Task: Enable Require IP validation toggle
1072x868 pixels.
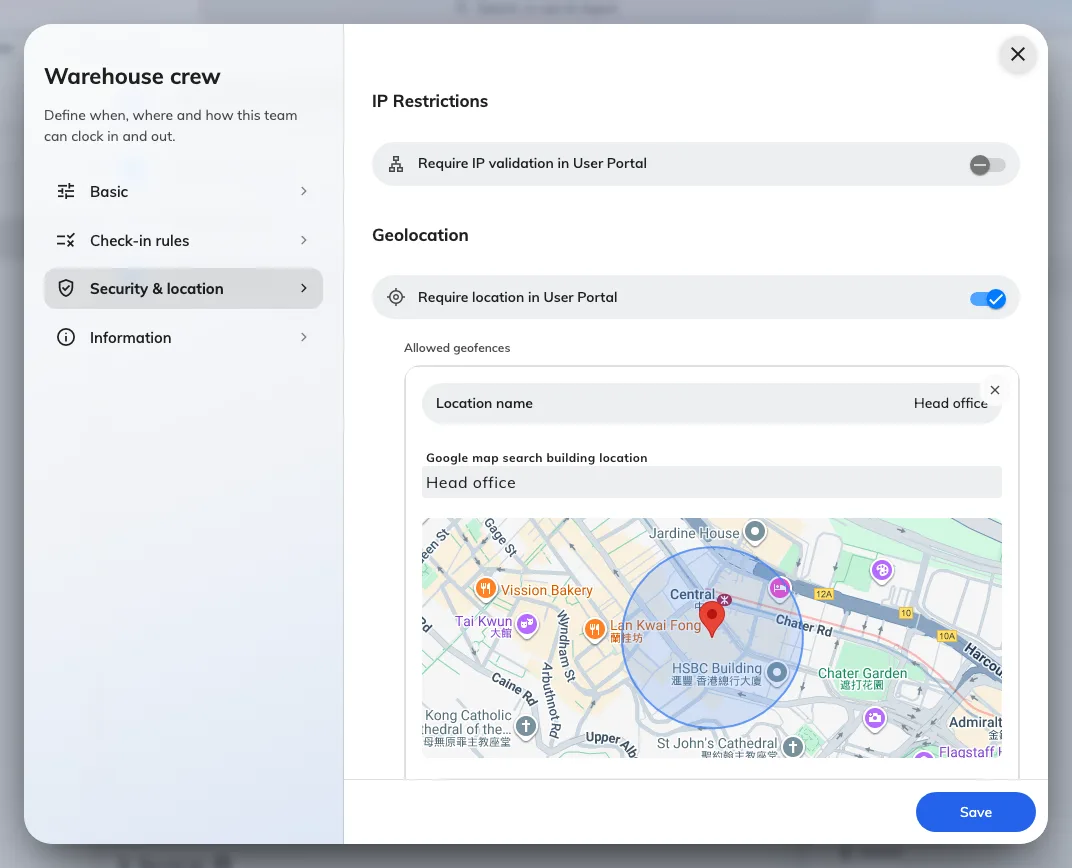Action: point(987,165)
